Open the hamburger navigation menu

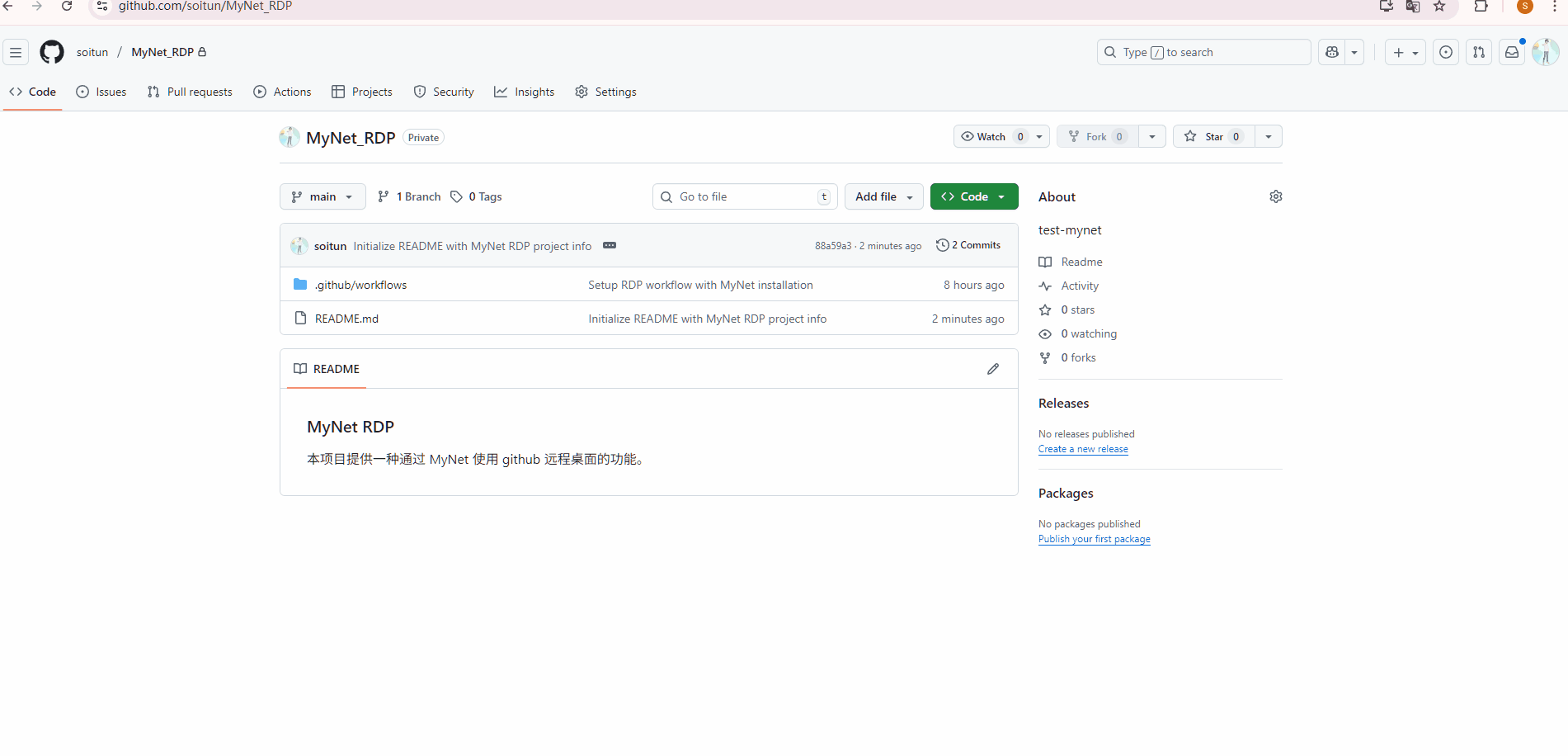click(16, 52)
